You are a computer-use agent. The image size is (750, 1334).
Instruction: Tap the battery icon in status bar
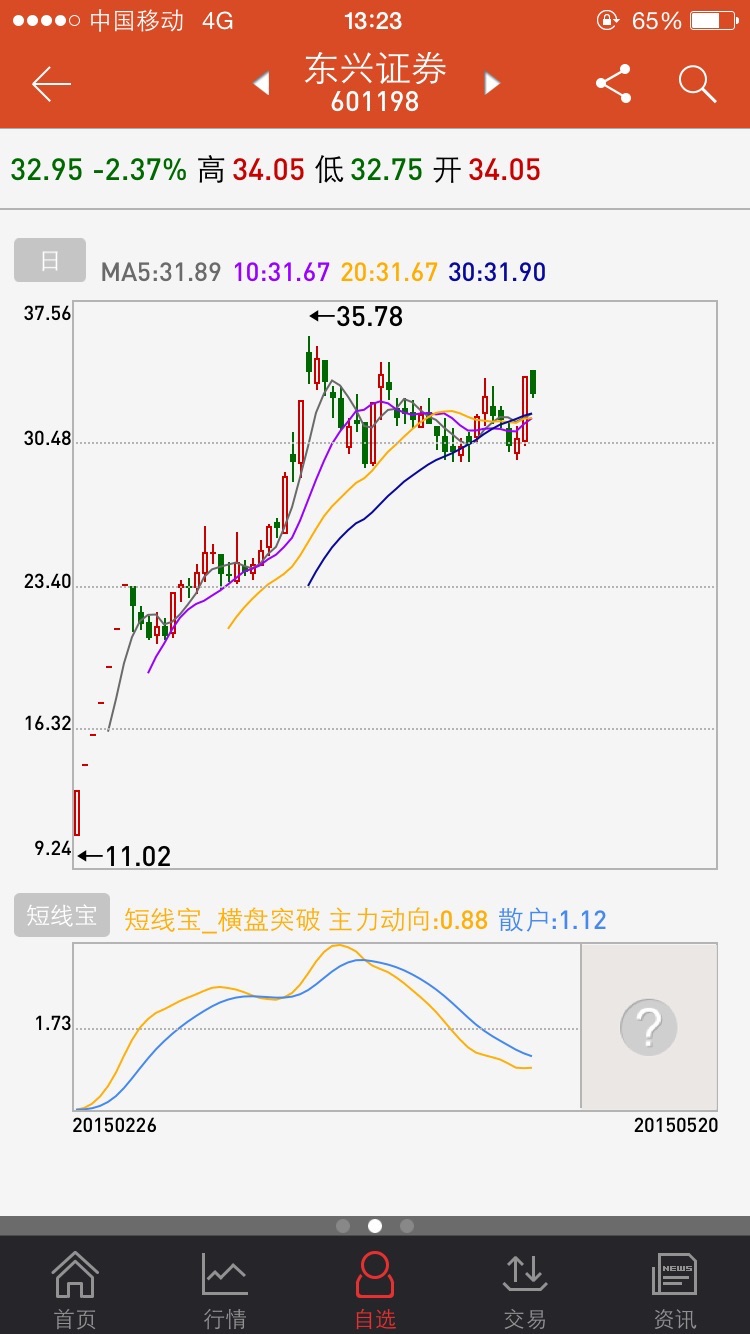713,20
